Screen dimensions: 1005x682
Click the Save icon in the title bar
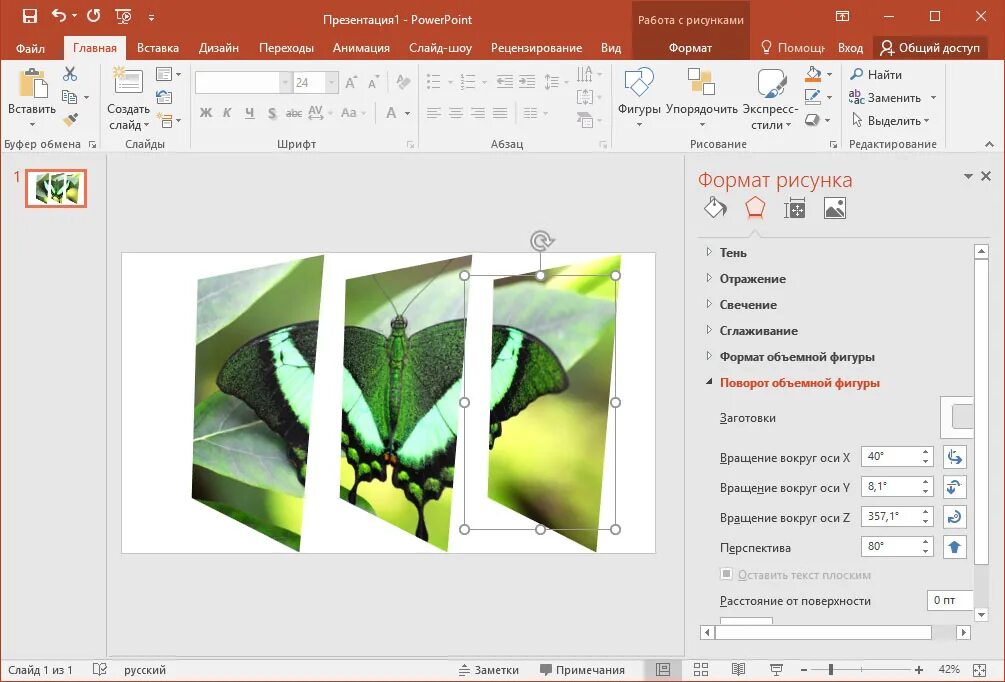(29, 17)
